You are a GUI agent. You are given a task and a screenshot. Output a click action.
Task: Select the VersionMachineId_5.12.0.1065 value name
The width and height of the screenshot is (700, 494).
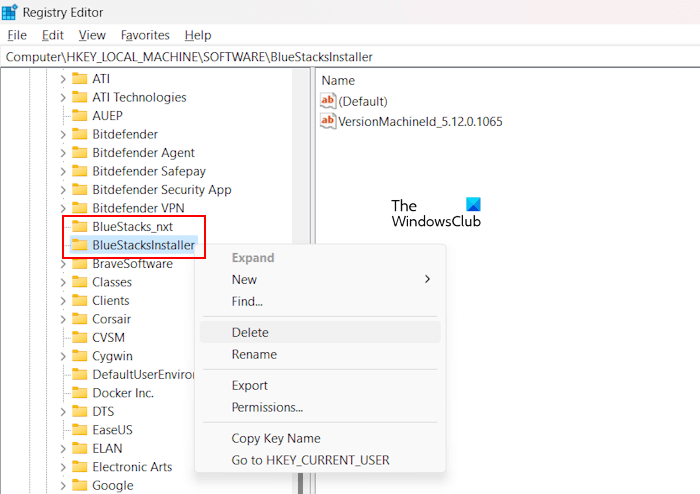pos(420,121)
